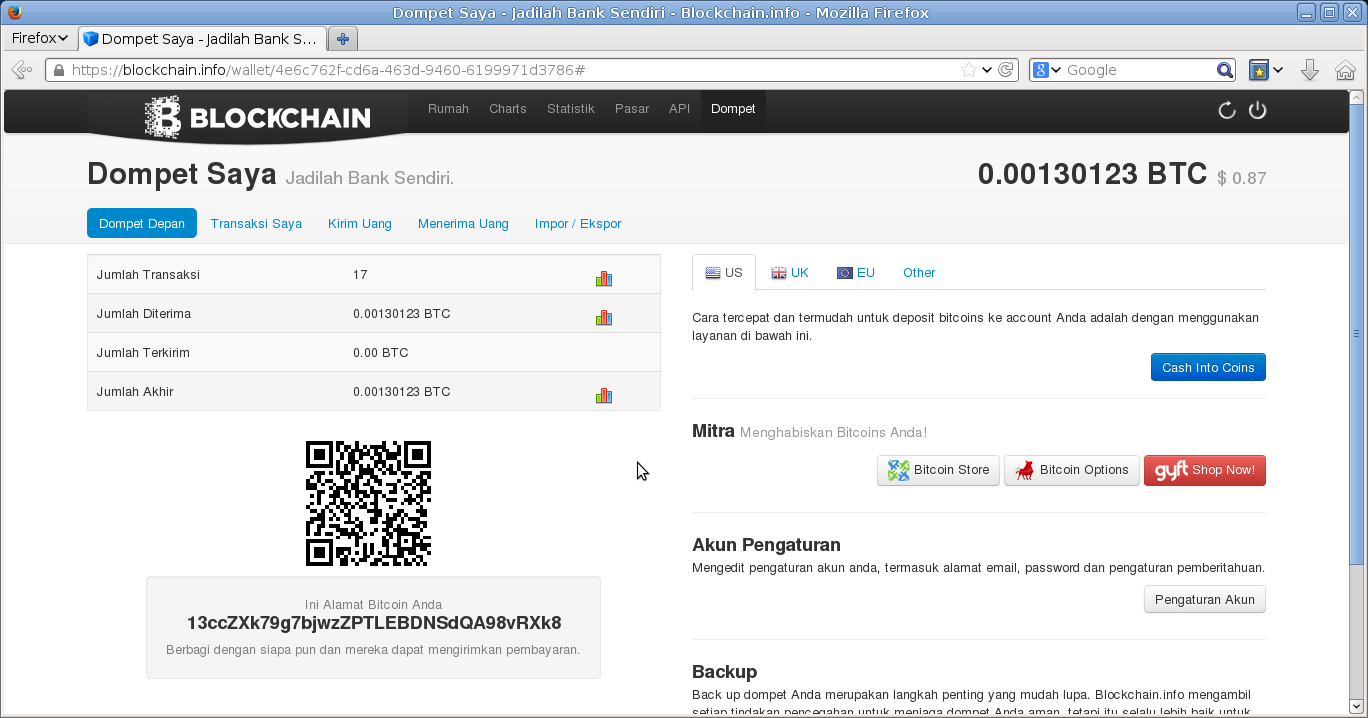Click the vertical page scrollbar
The height and width of the screenshot is (718, 1368).
[x=1357, y=333]
